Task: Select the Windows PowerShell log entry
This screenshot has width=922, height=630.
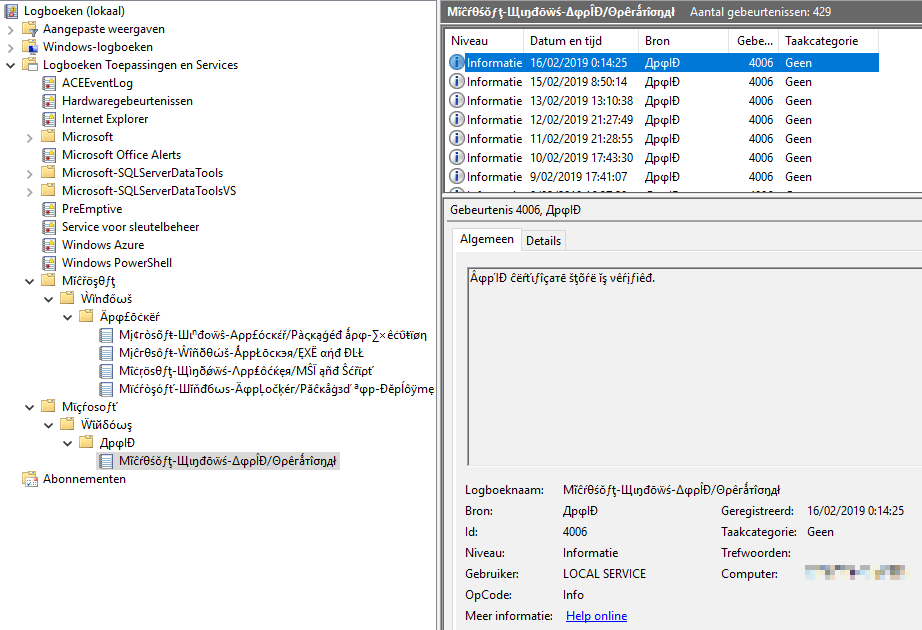Action: click(117, 263)
